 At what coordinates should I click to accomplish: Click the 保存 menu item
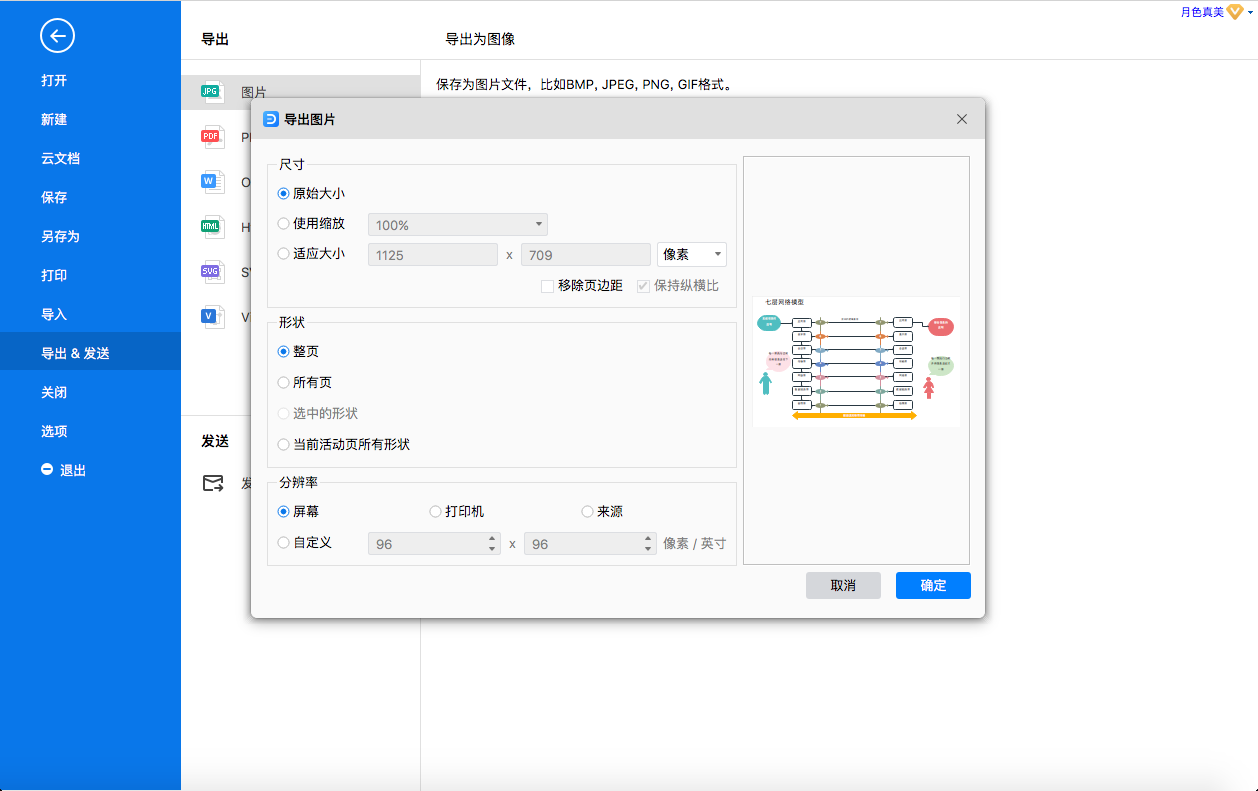click(x=54, y=197)
